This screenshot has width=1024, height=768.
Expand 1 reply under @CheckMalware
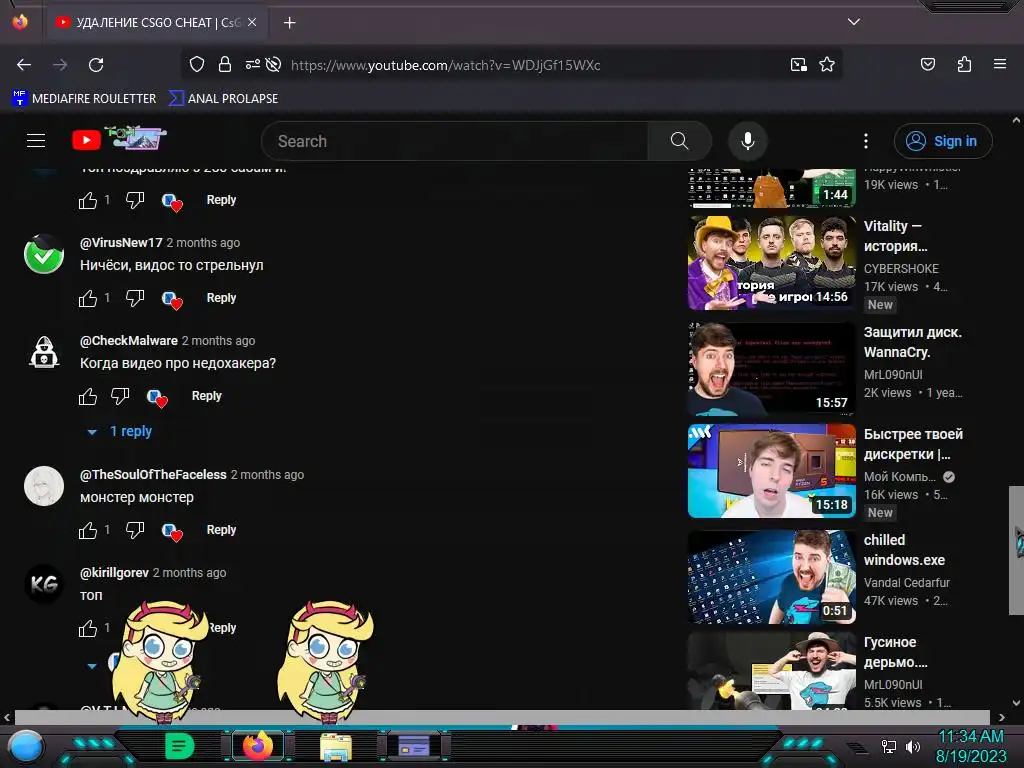(x=120, y=432)
